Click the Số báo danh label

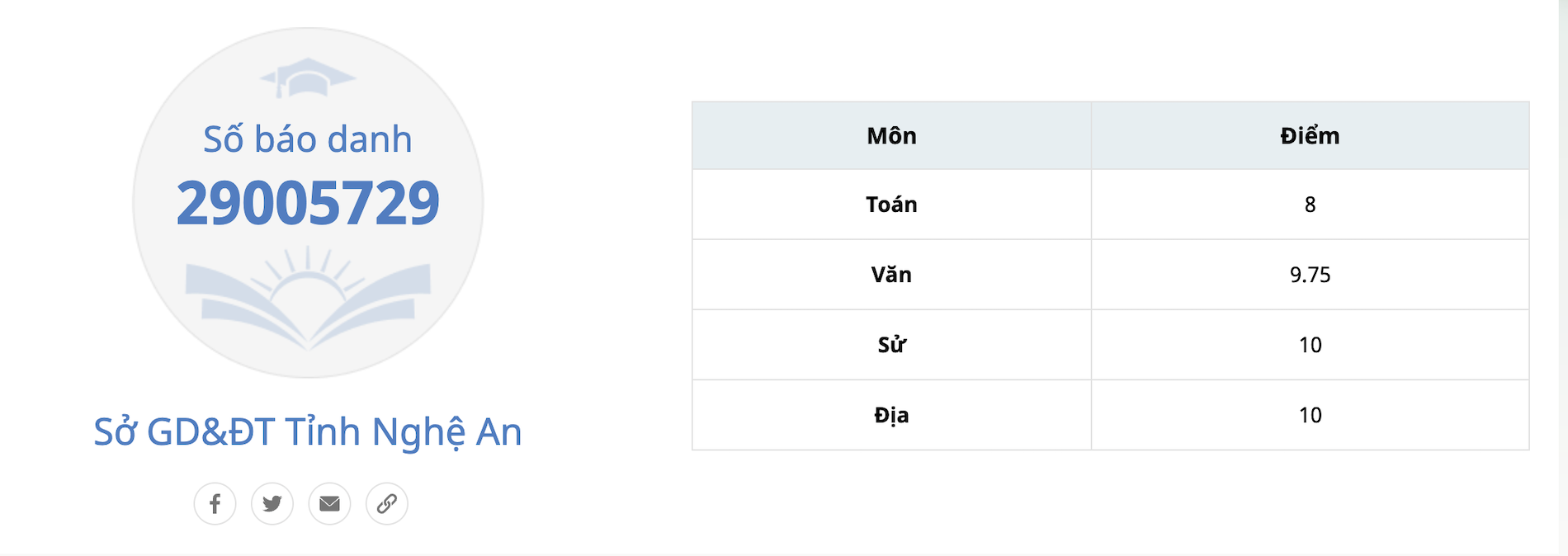point(308,139)
